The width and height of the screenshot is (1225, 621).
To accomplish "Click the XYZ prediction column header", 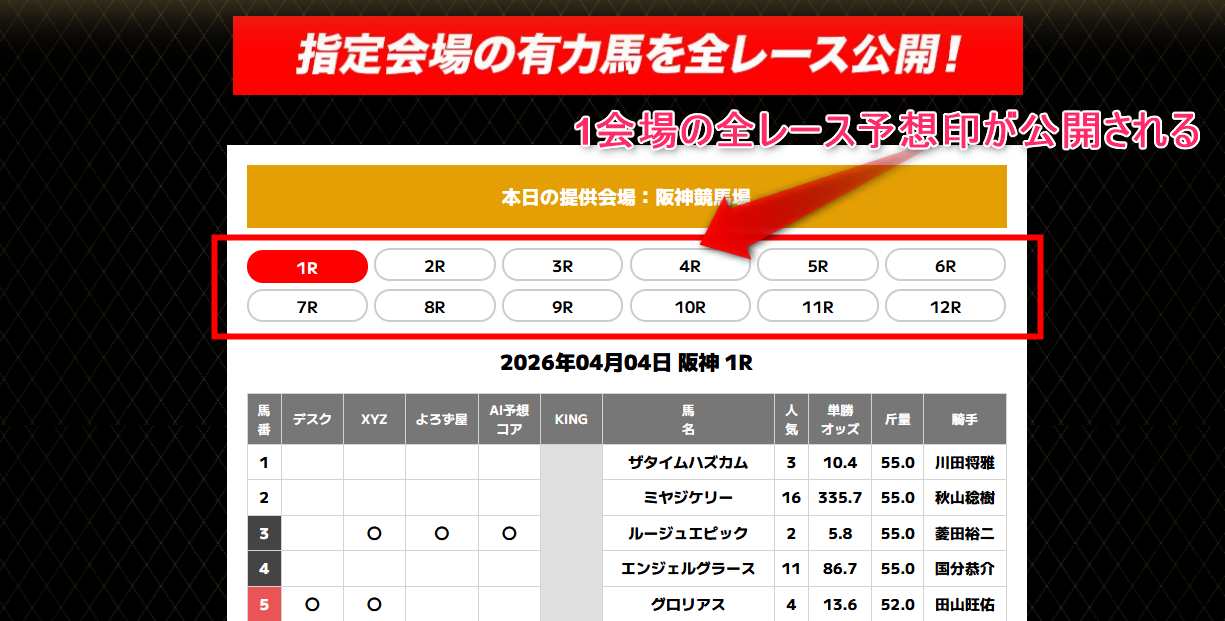I will coord(373,419).
